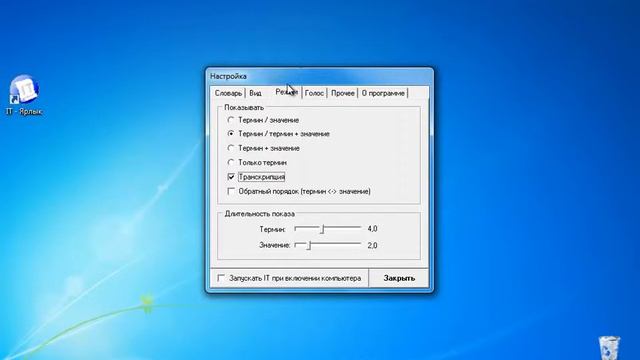Select the Режим tab

tap(287, 92)
